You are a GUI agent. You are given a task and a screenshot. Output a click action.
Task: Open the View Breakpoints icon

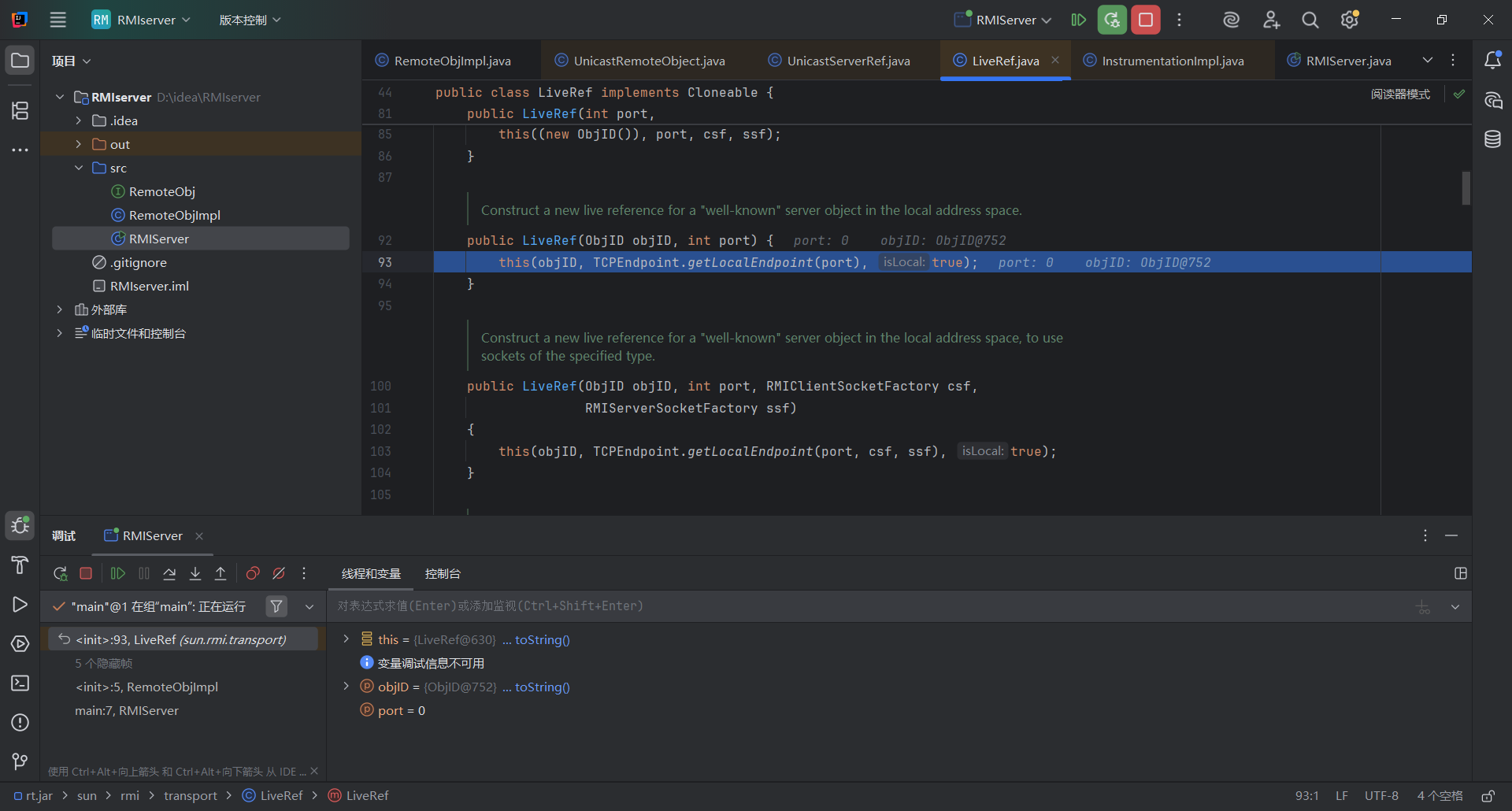[253, 574]
